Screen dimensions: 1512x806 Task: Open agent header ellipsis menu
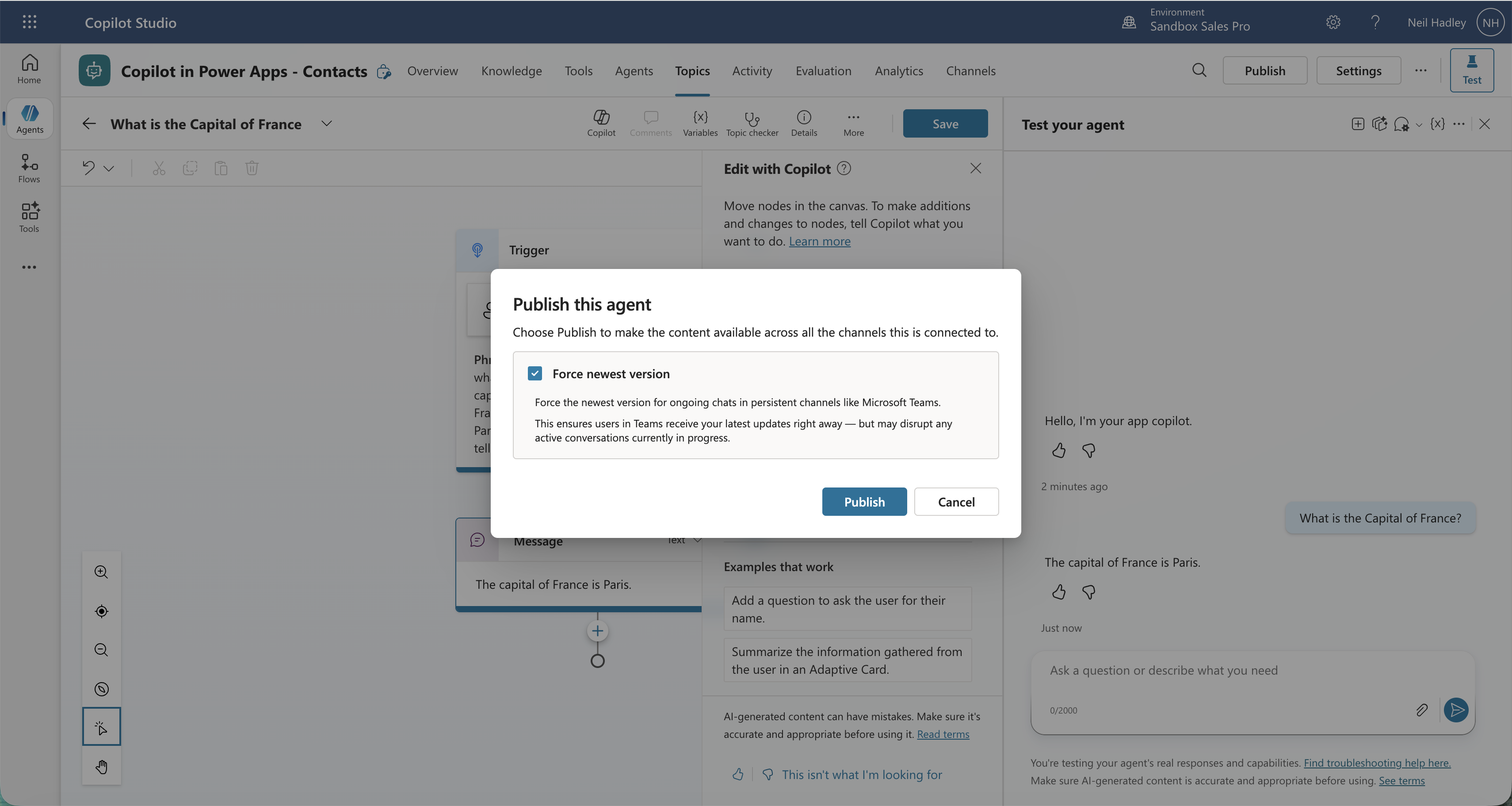point(1420,70)
